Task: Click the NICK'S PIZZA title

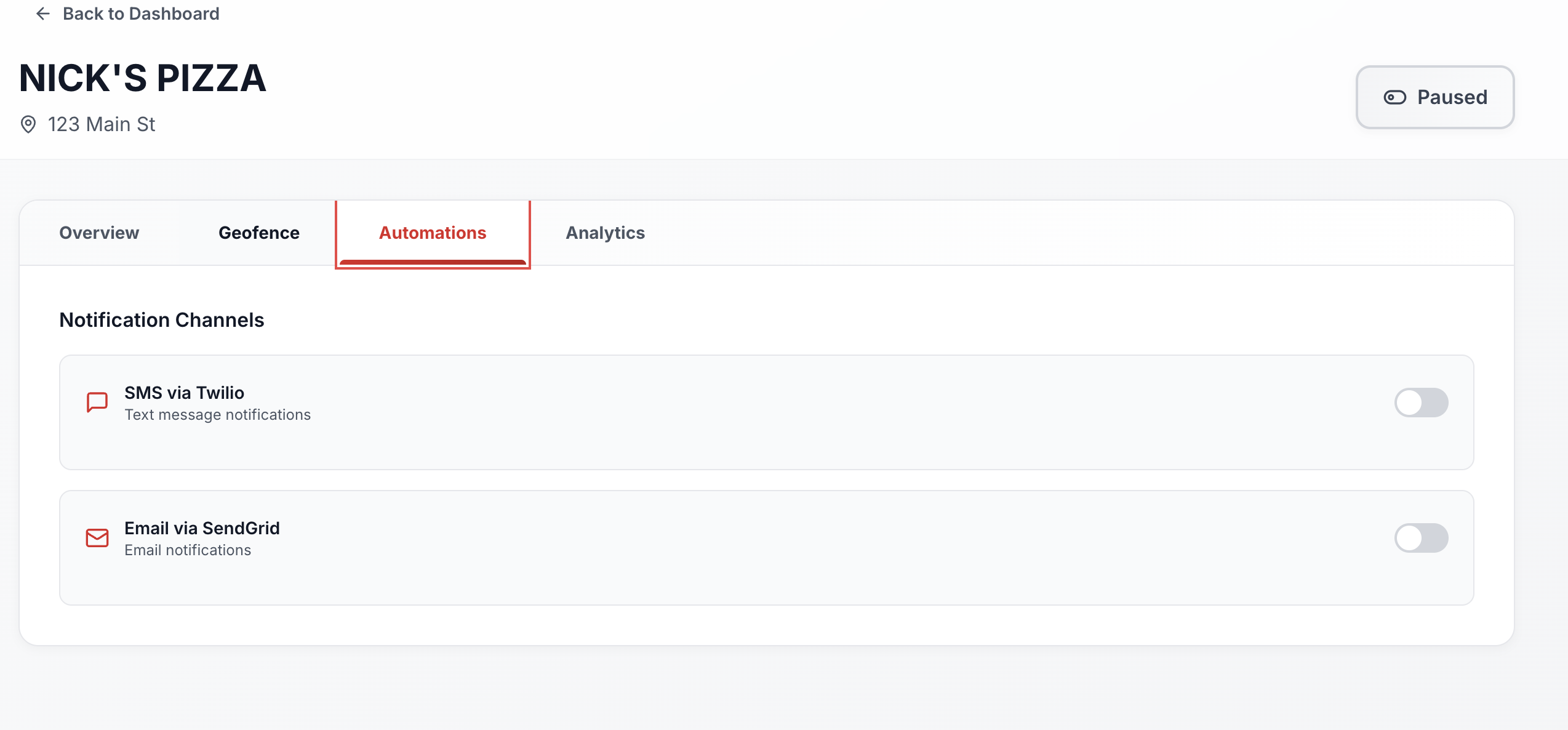Action: coord(143,78)
